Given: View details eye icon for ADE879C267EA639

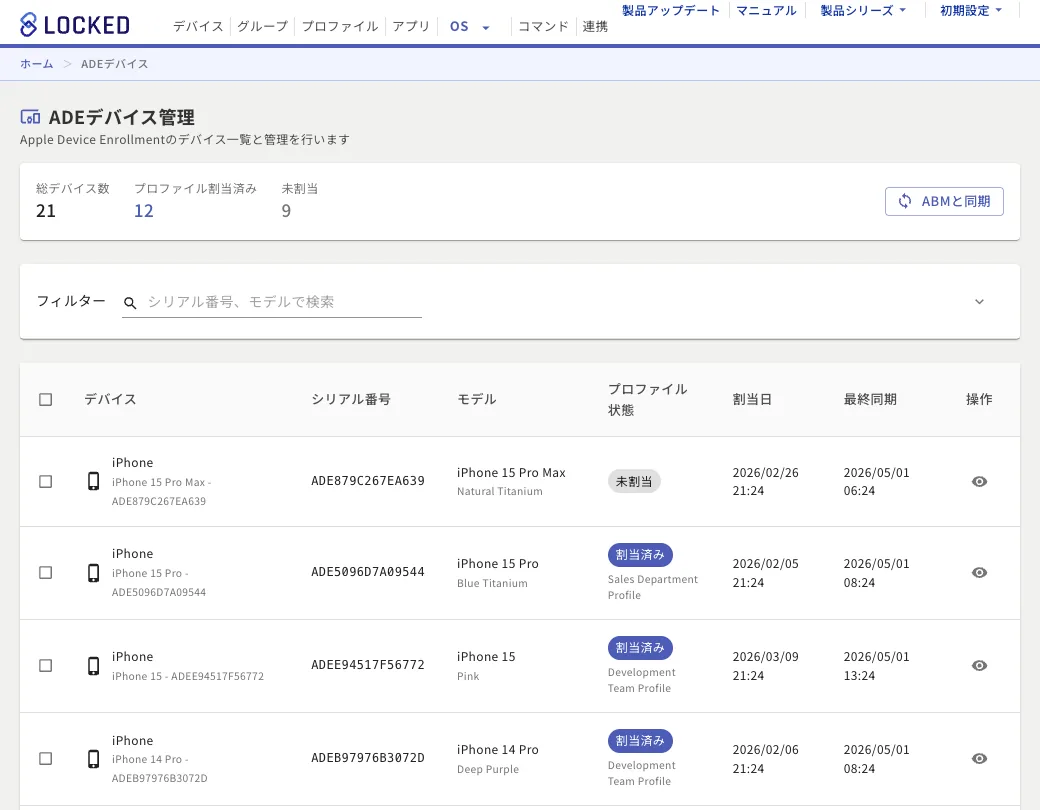Looking at the screenshot, I should pos(979,482).
